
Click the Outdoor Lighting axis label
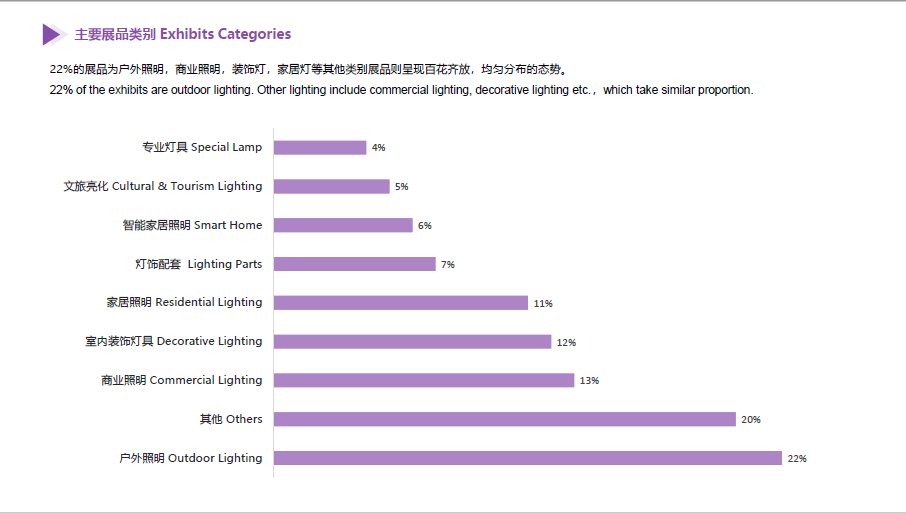(x=191, y=458)
